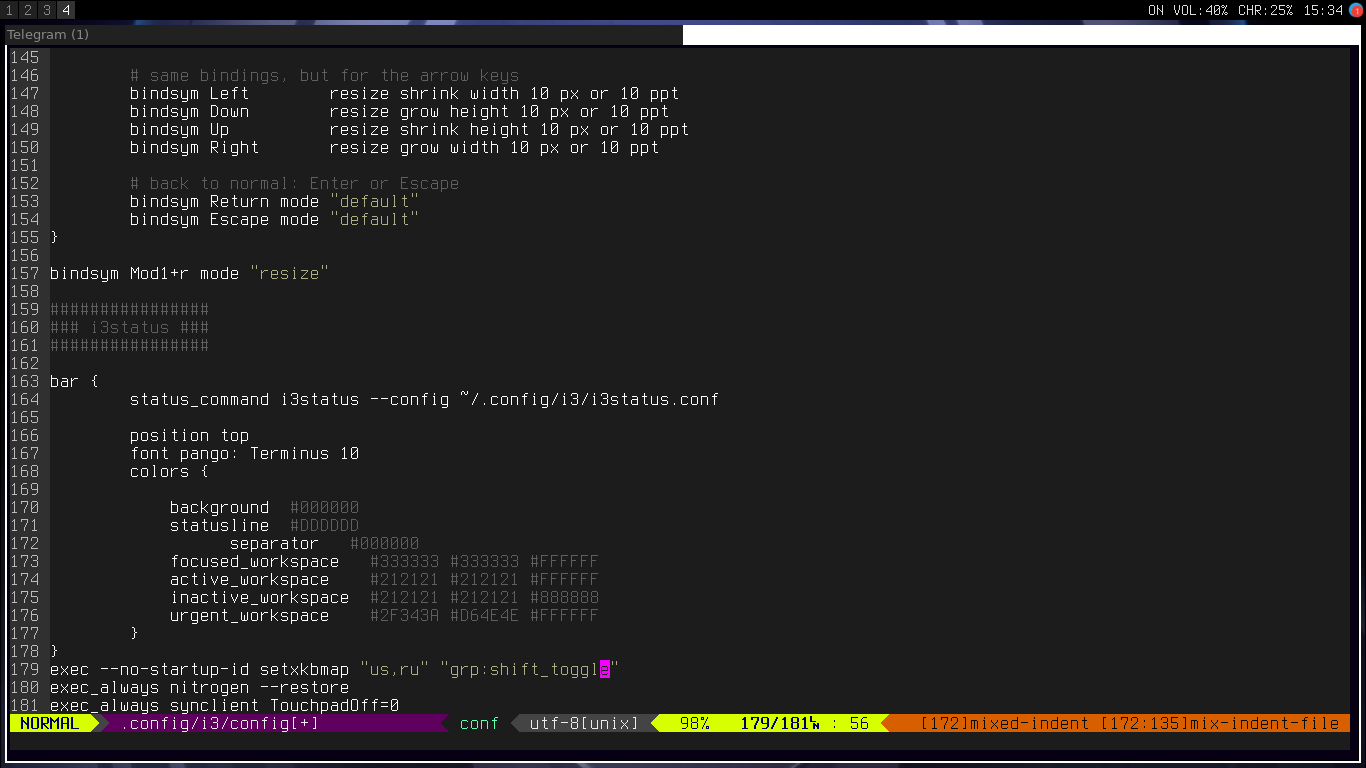The image size is (1366, 768).
Task: Click 'exec_always nitrogen --restore' line
Action: click(199, 687)
